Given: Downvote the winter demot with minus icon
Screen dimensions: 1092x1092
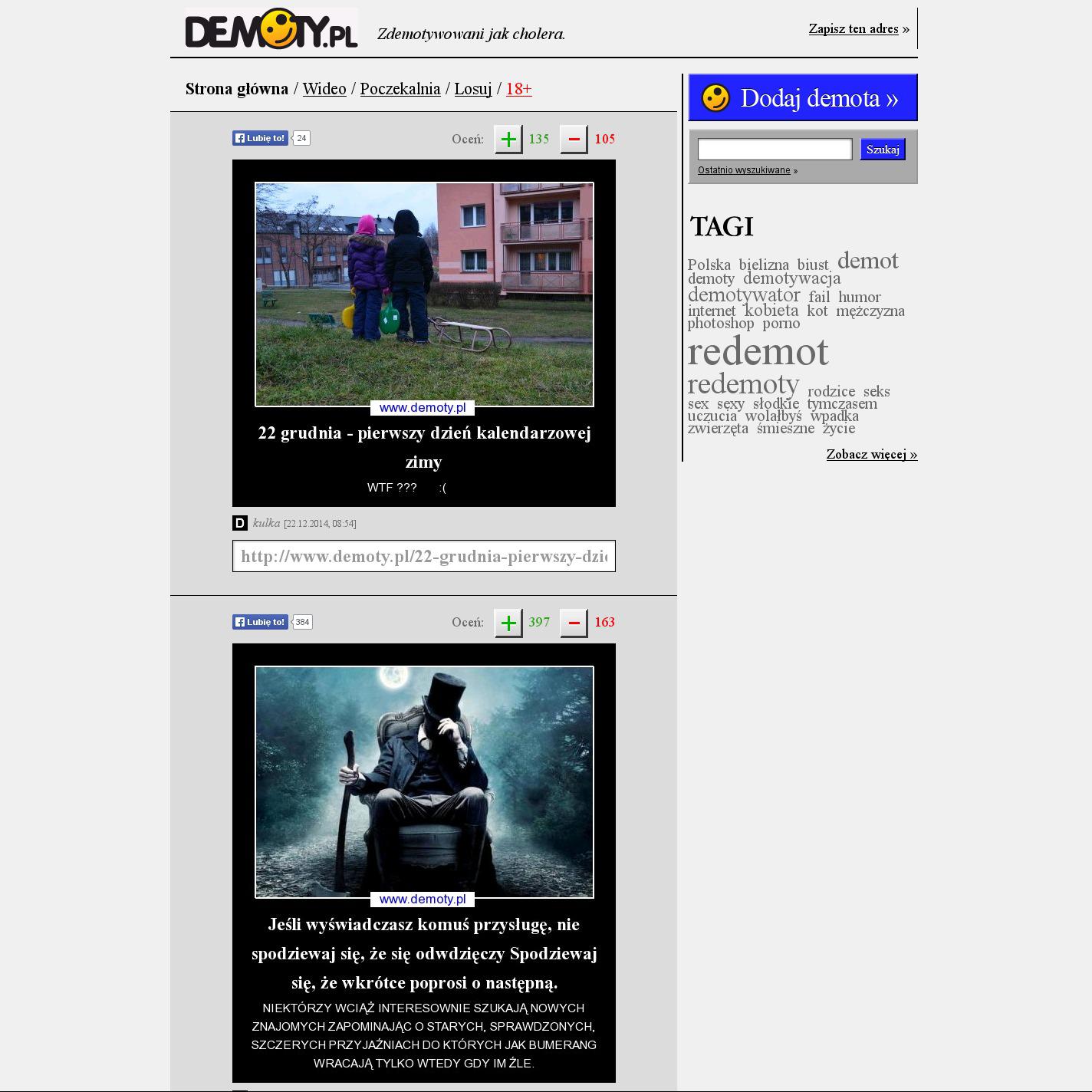Looking at the screenshot, I should click(x=574, y=140).
